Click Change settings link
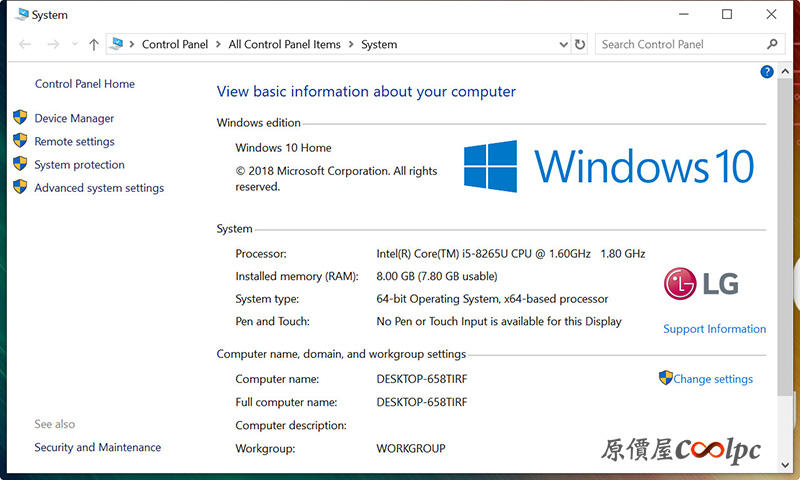The height and width of the screenshot is (480, 800). click(713, 379)
